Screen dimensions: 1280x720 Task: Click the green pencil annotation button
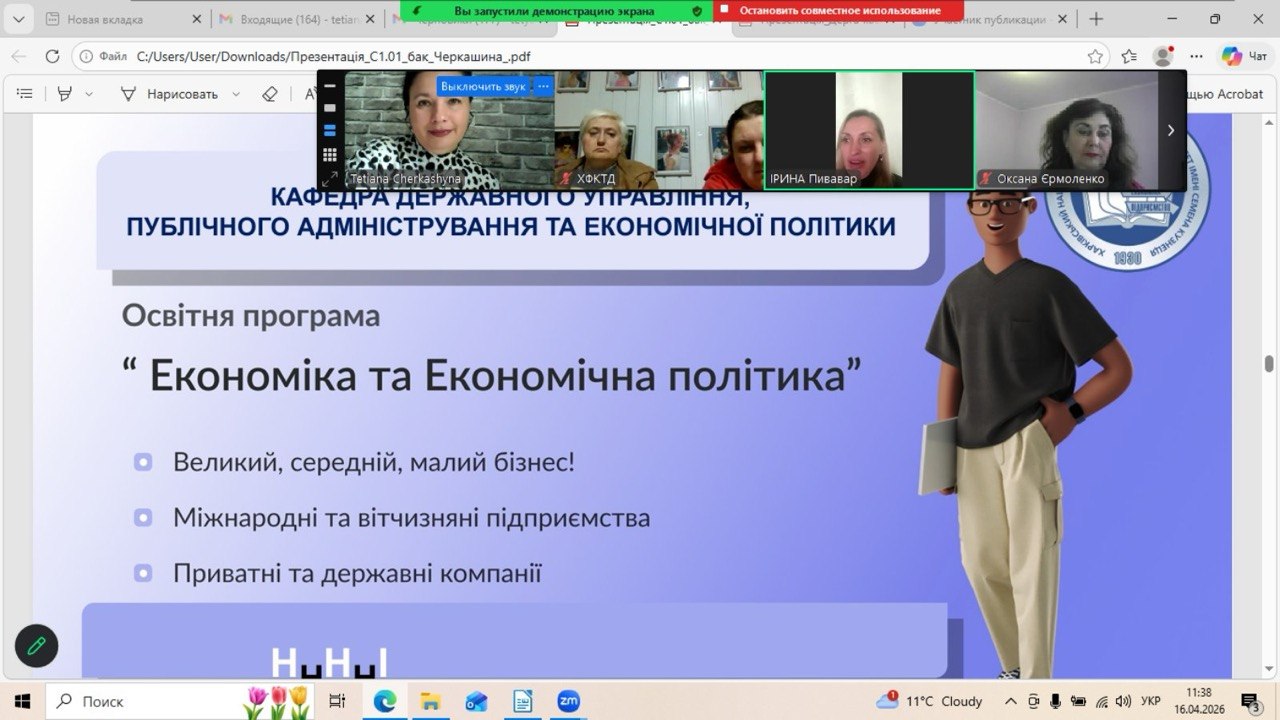click(x=37, y=646)
